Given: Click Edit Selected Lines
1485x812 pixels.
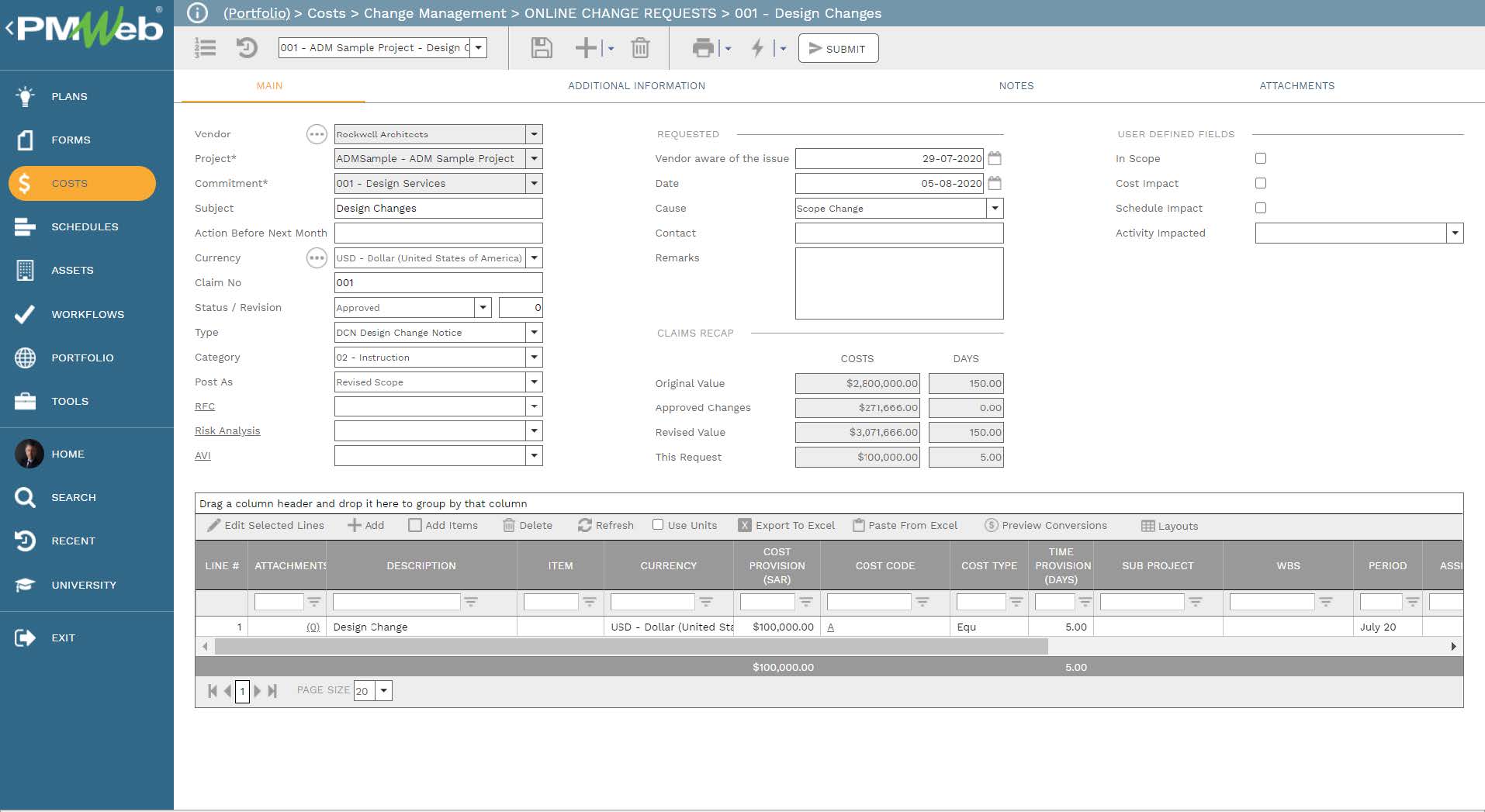Looking at the screenshot, I should [x=265, y=525].
